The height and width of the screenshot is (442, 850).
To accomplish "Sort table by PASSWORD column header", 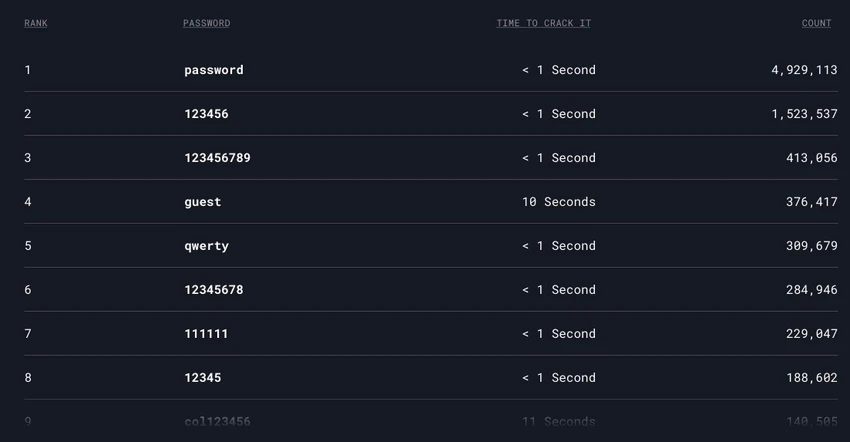I will pos(207,23).
